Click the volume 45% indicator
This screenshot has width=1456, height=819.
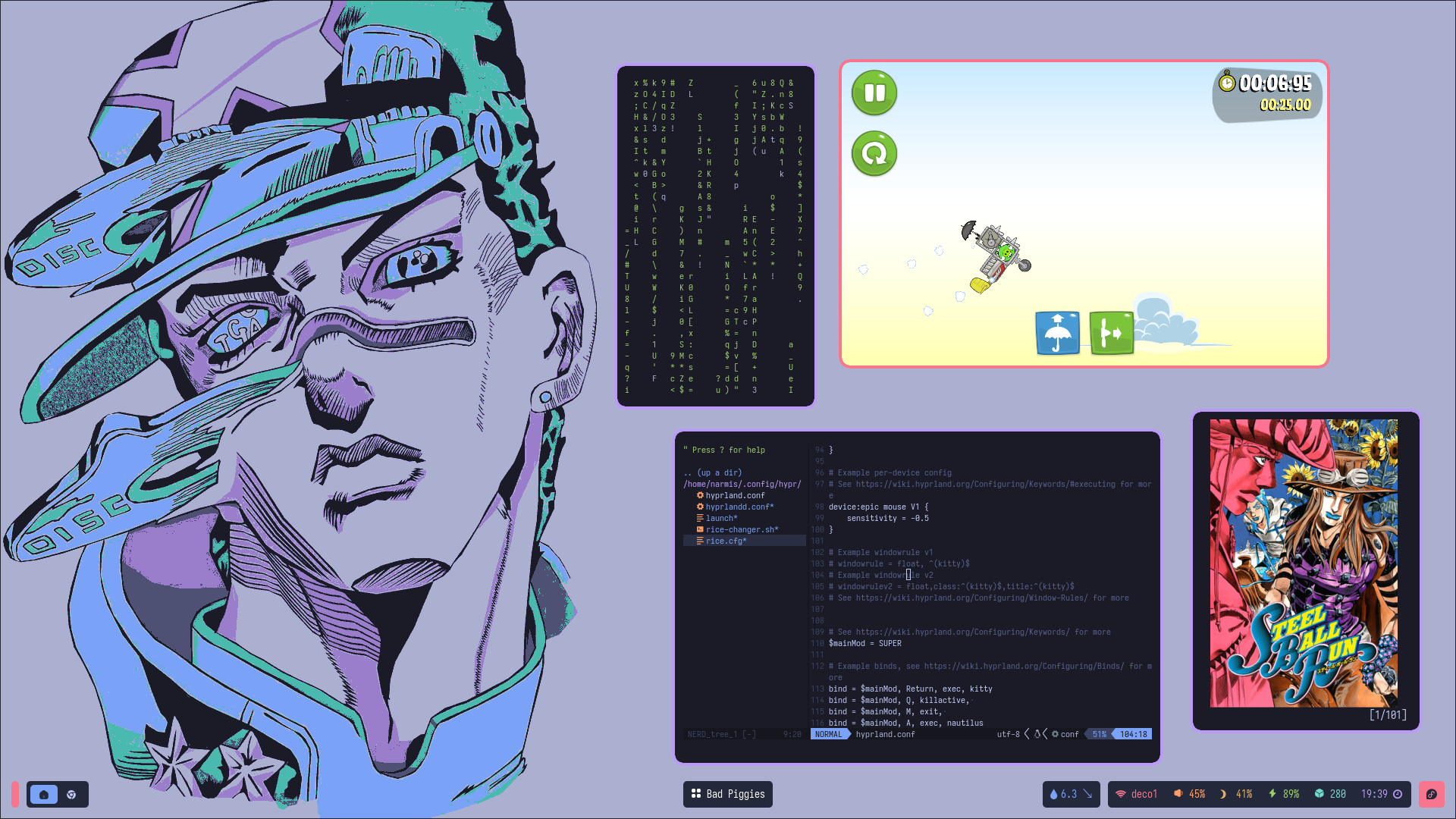[x=1189, y=794]
